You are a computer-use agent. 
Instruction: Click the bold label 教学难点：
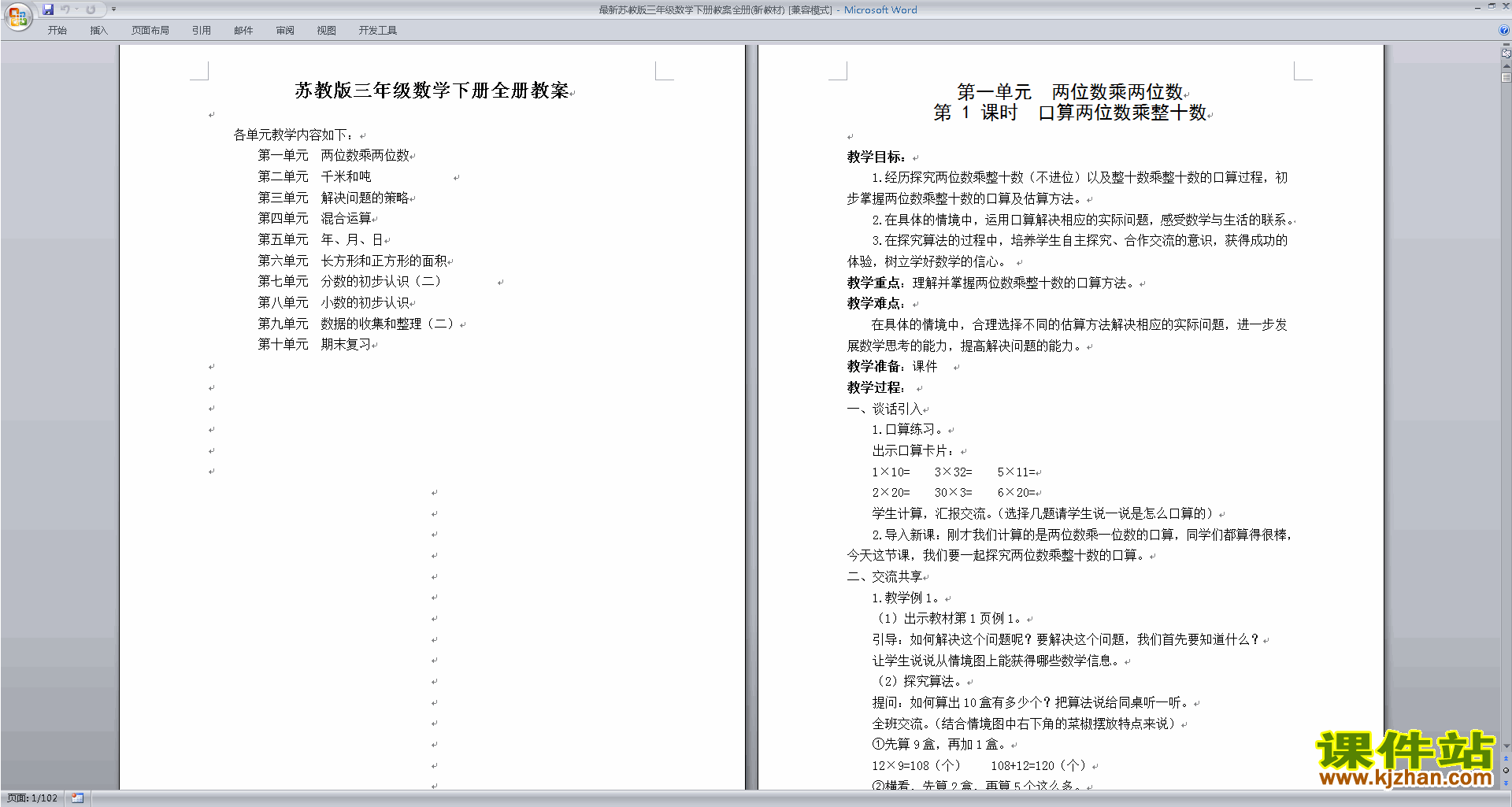click(x=876, y=303)
